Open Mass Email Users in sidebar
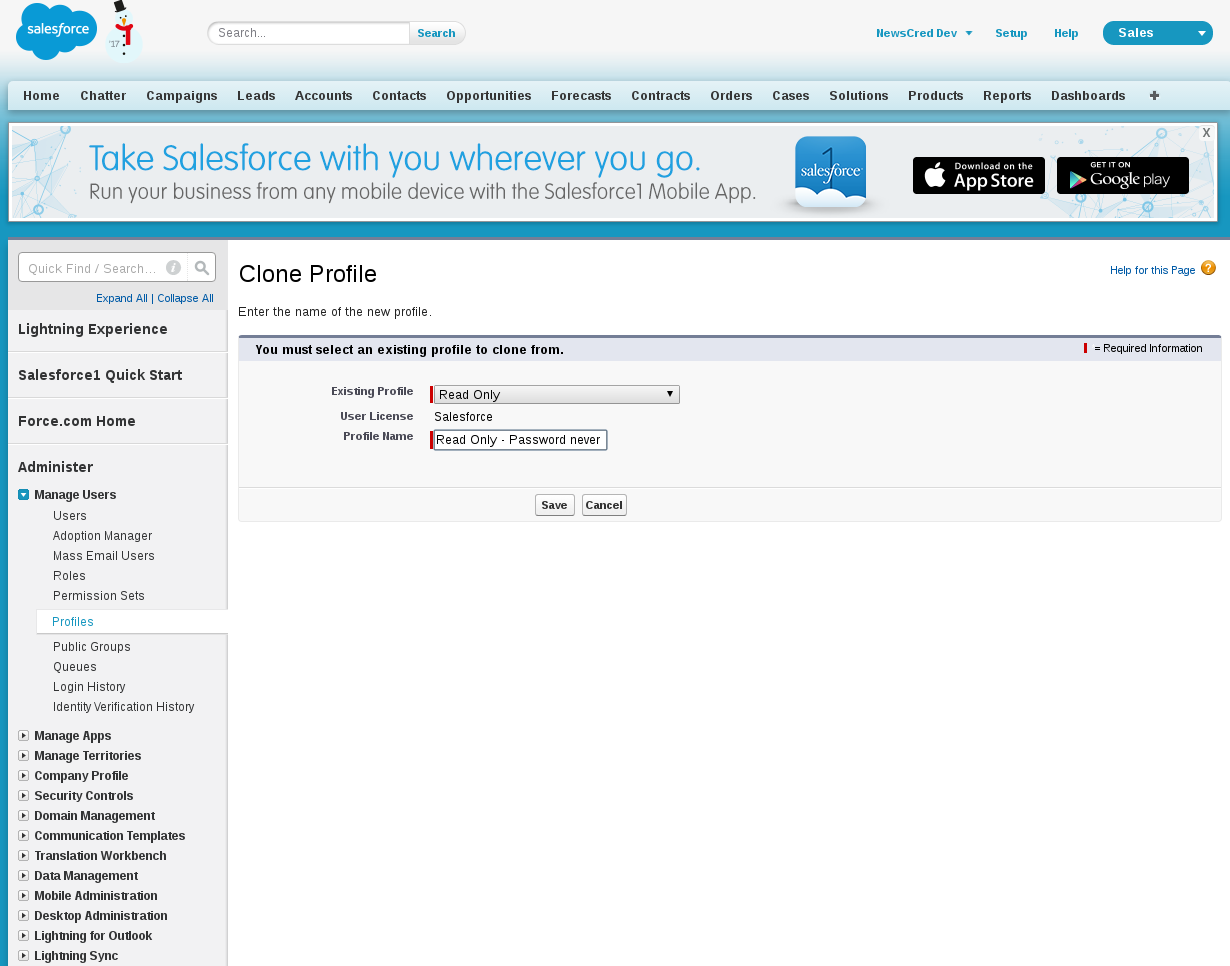The width and height of the screenshot is (1230, 966). [104, 556]
